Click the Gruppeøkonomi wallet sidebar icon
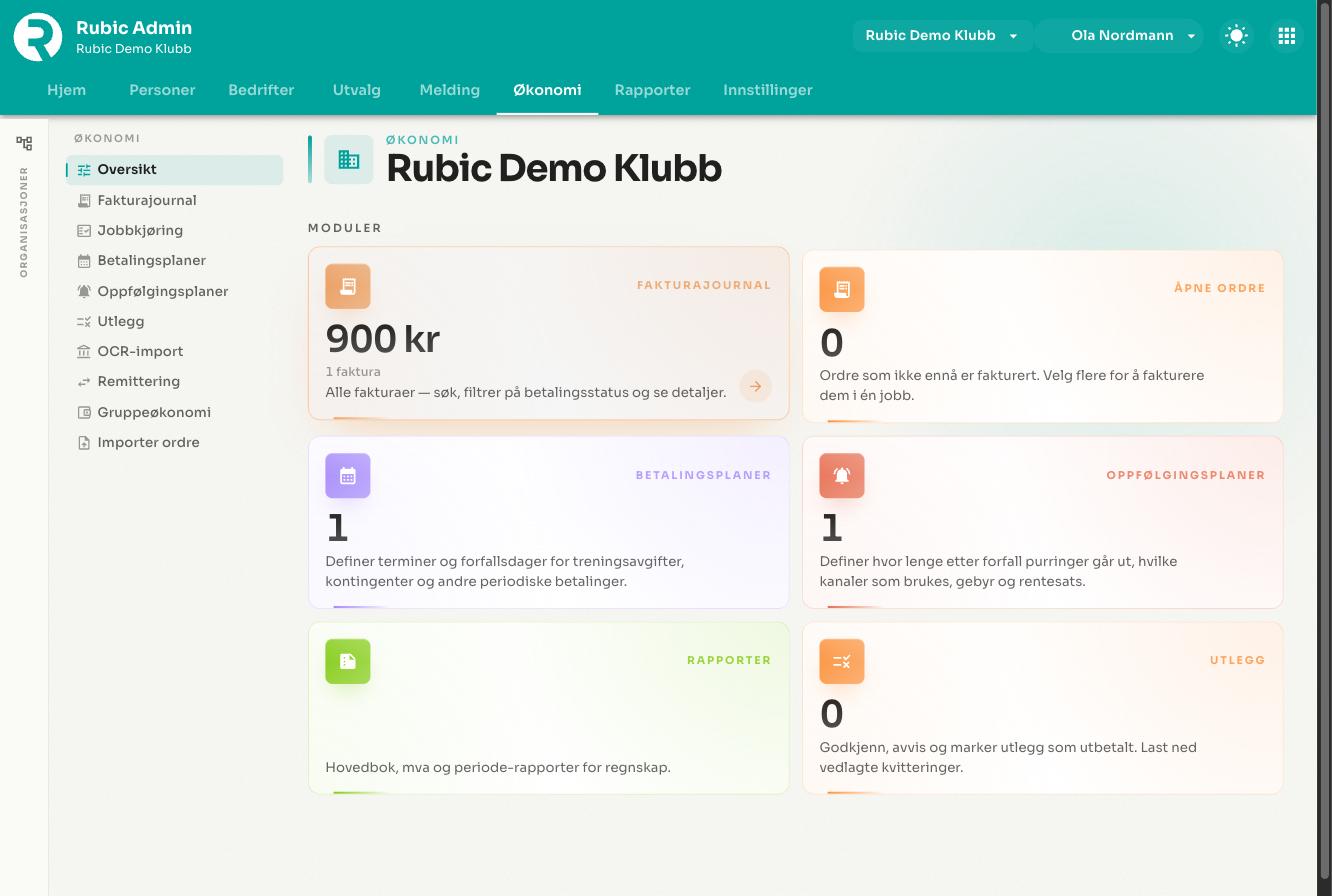1332x896 pixels. point(84,412)
